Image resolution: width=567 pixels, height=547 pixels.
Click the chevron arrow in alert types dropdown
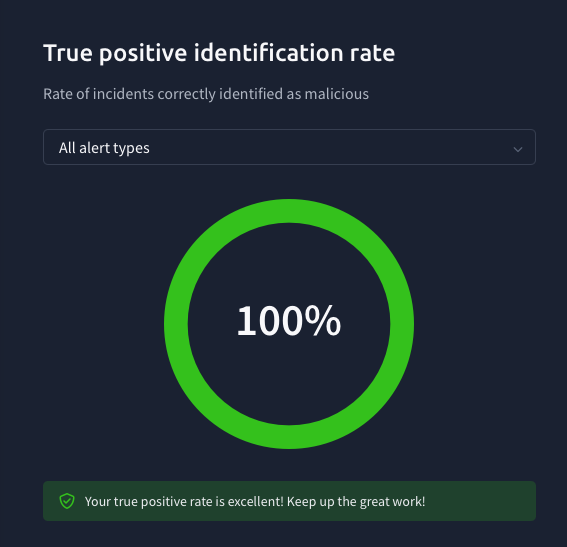518,149
